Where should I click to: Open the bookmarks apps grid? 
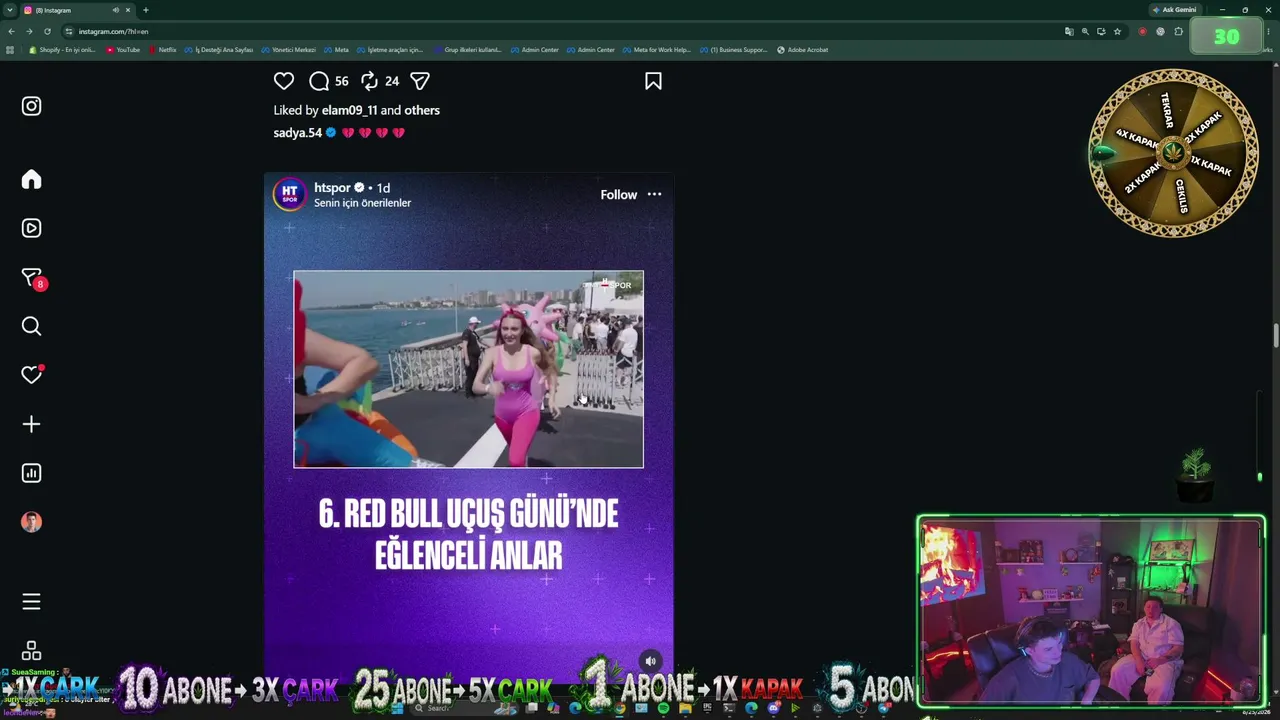point(10,50)
